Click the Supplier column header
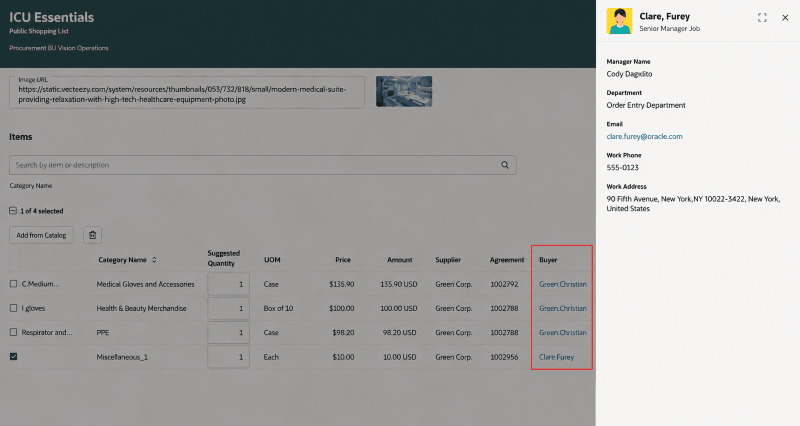The height and width of the screenshot is (426, 800). click(x=448, y=260)
